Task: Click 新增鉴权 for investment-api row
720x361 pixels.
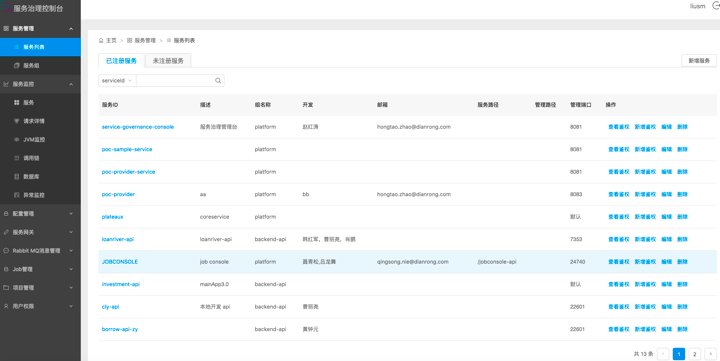Action: (645, 284)
